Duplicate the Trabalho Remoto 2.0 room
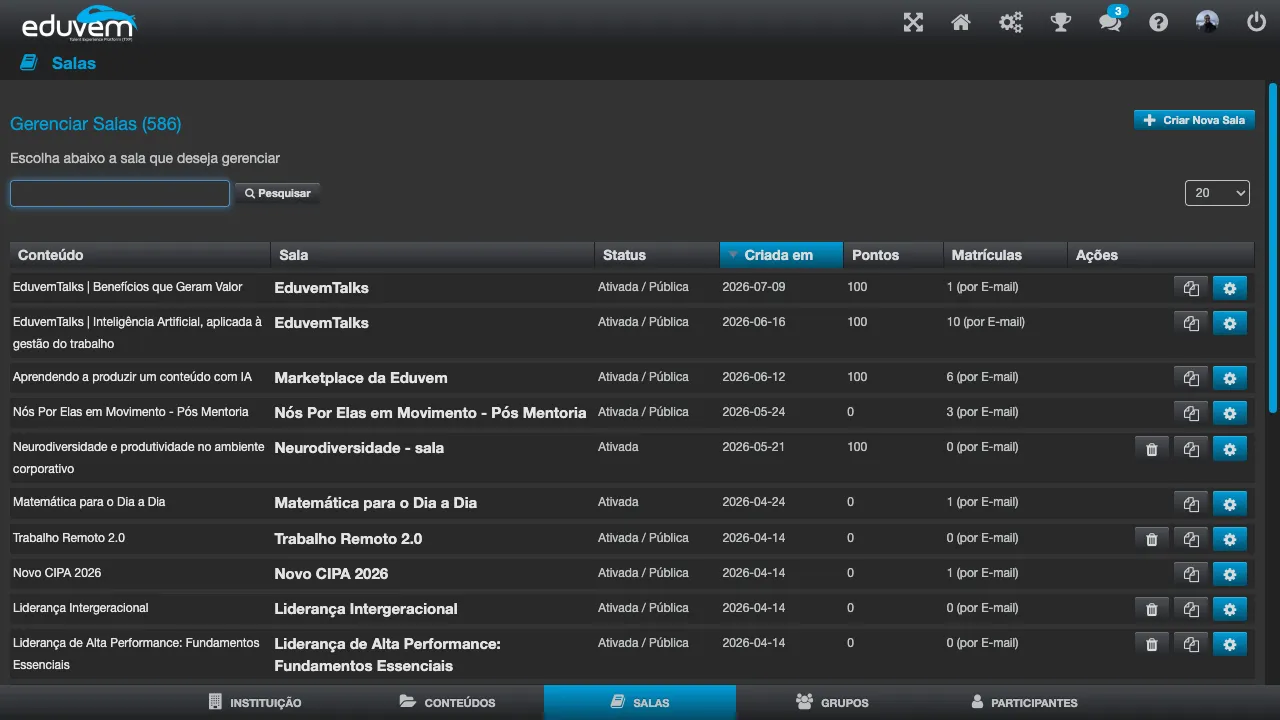 1191,539
